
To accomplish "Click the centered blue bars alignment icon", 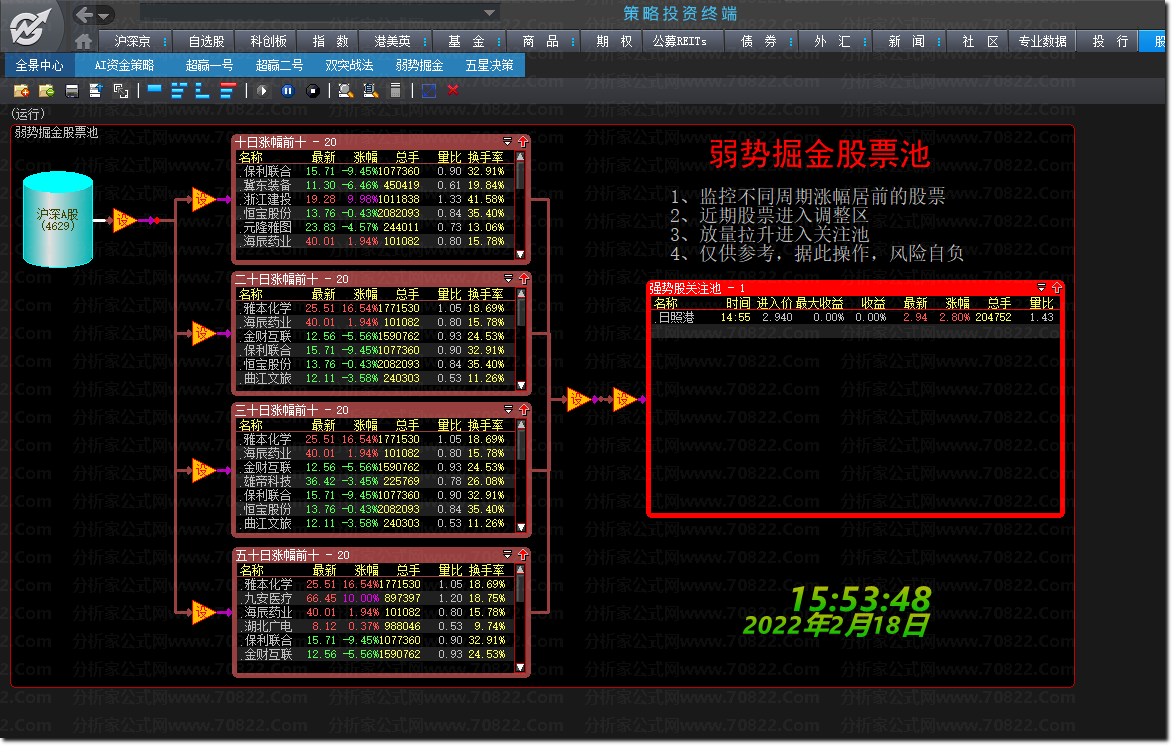I will coord(179,91).
